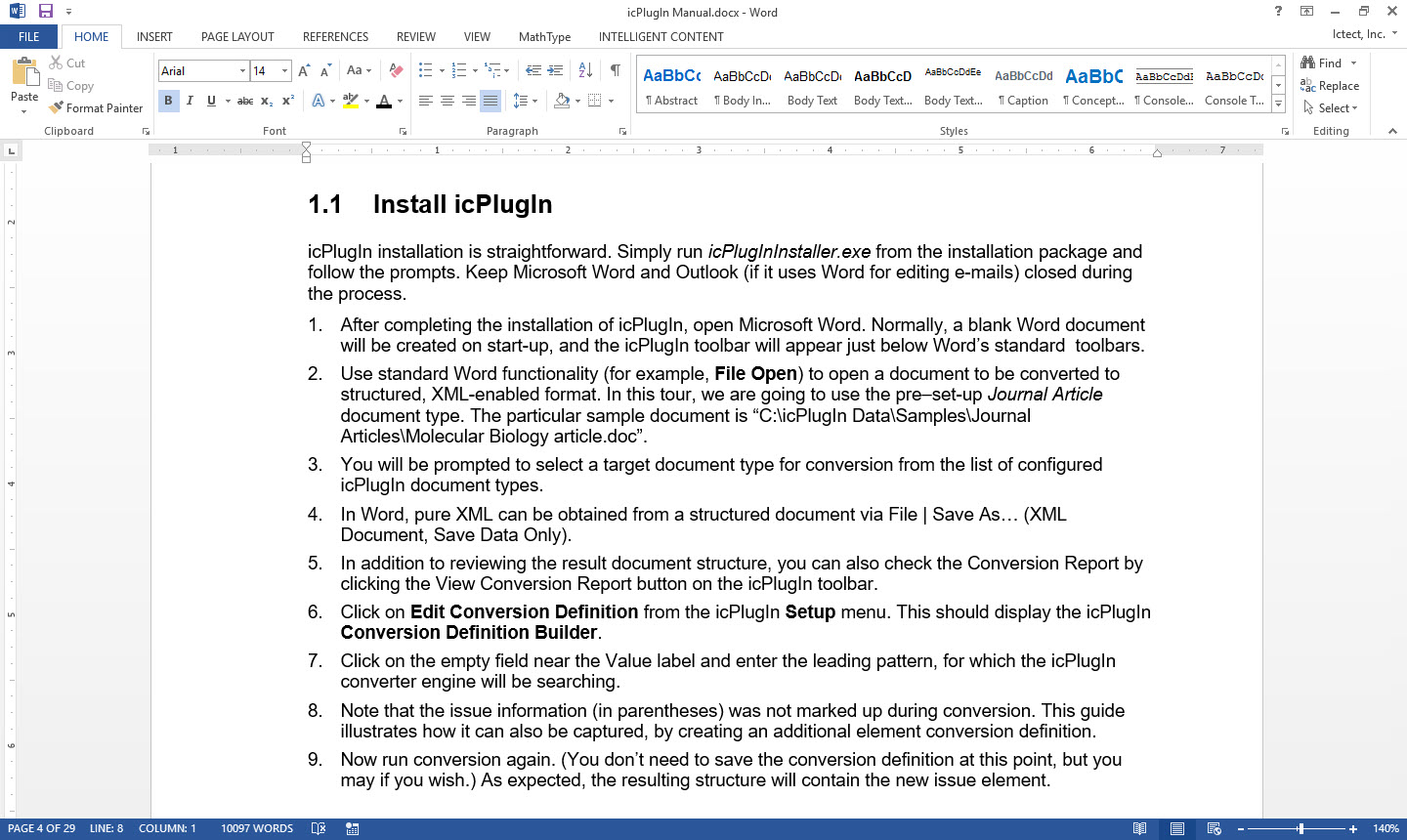Toggle Bold formatting
This screenshot has width=1407, height=840.
point(168,101)
